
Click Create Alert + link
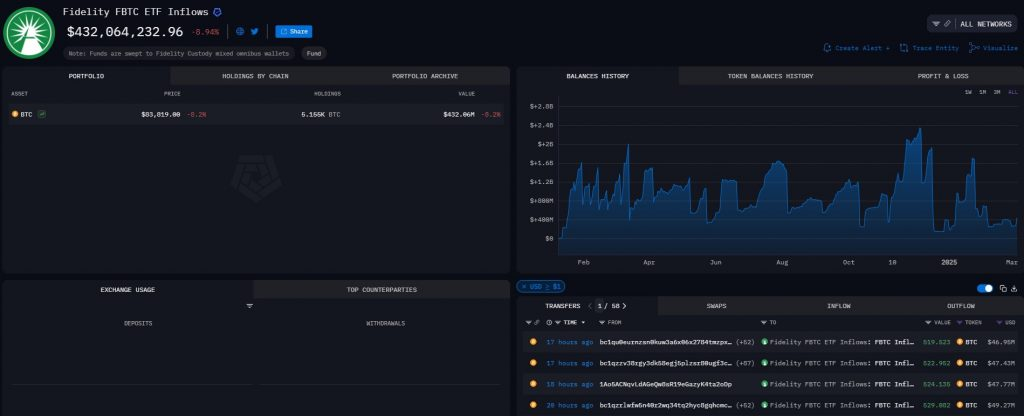click(856, 48)
